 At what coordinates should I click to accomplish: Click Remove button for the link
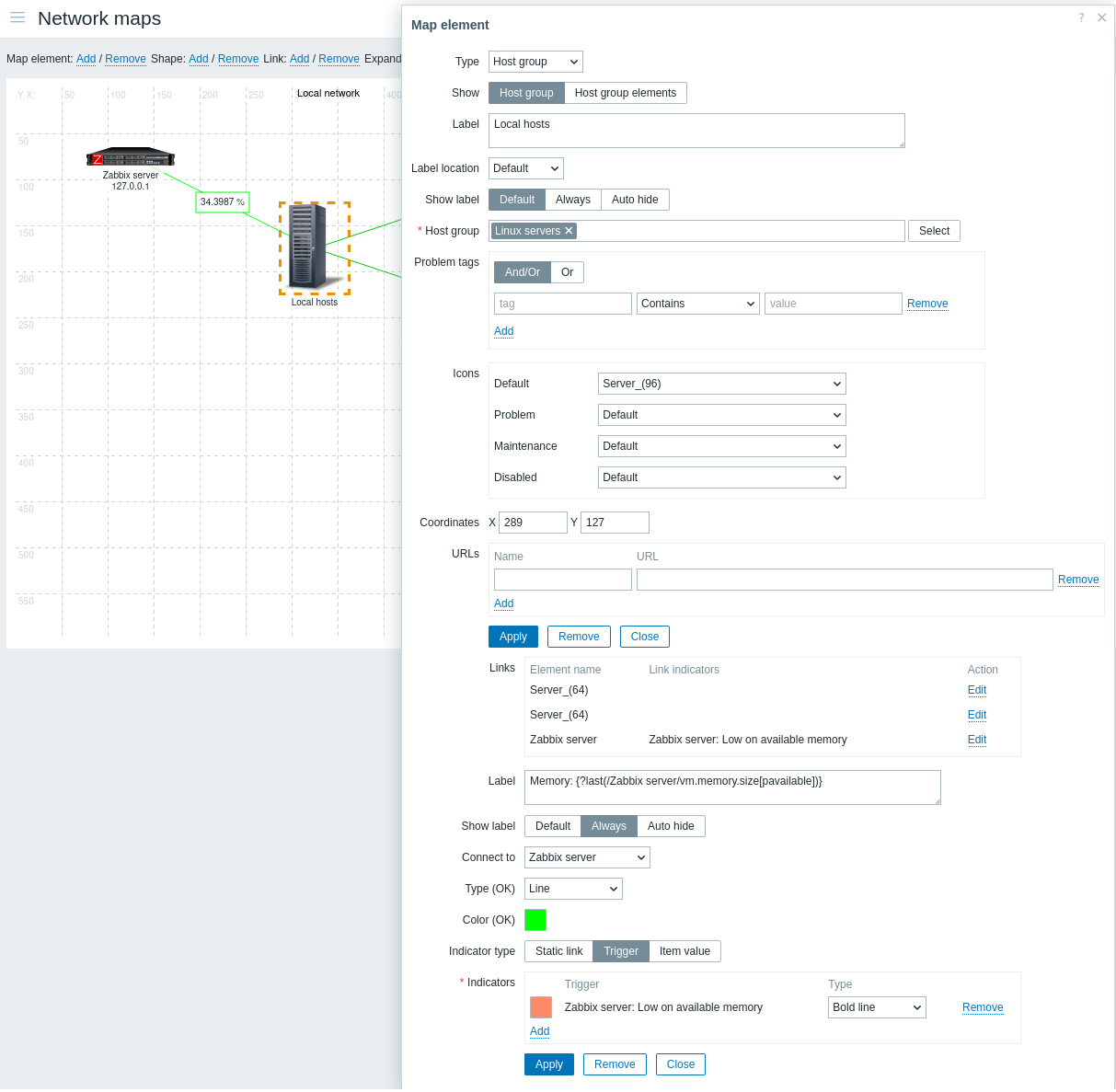click(615, 1064)
